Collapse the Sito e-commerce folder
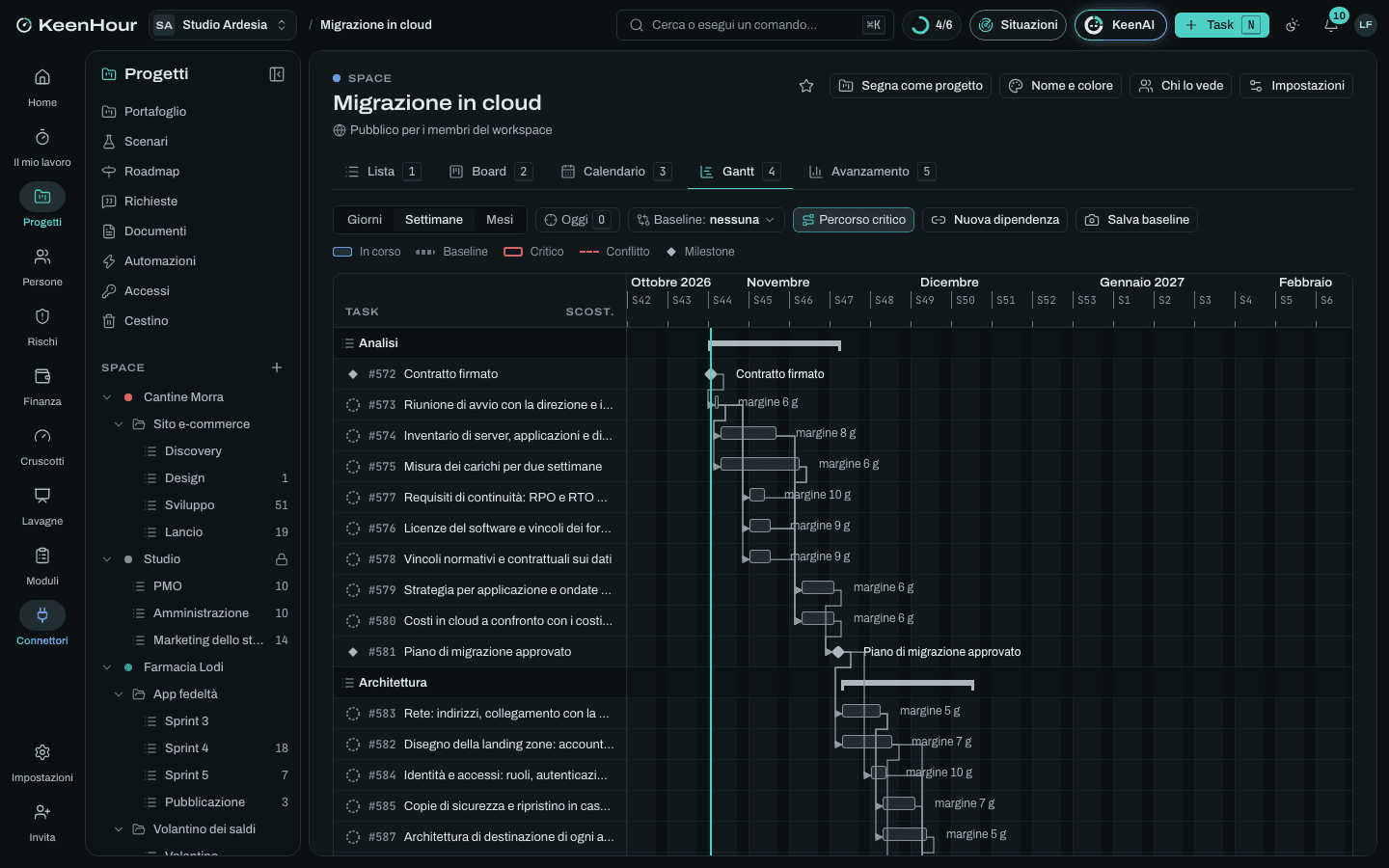 click(x=119, y=424)
